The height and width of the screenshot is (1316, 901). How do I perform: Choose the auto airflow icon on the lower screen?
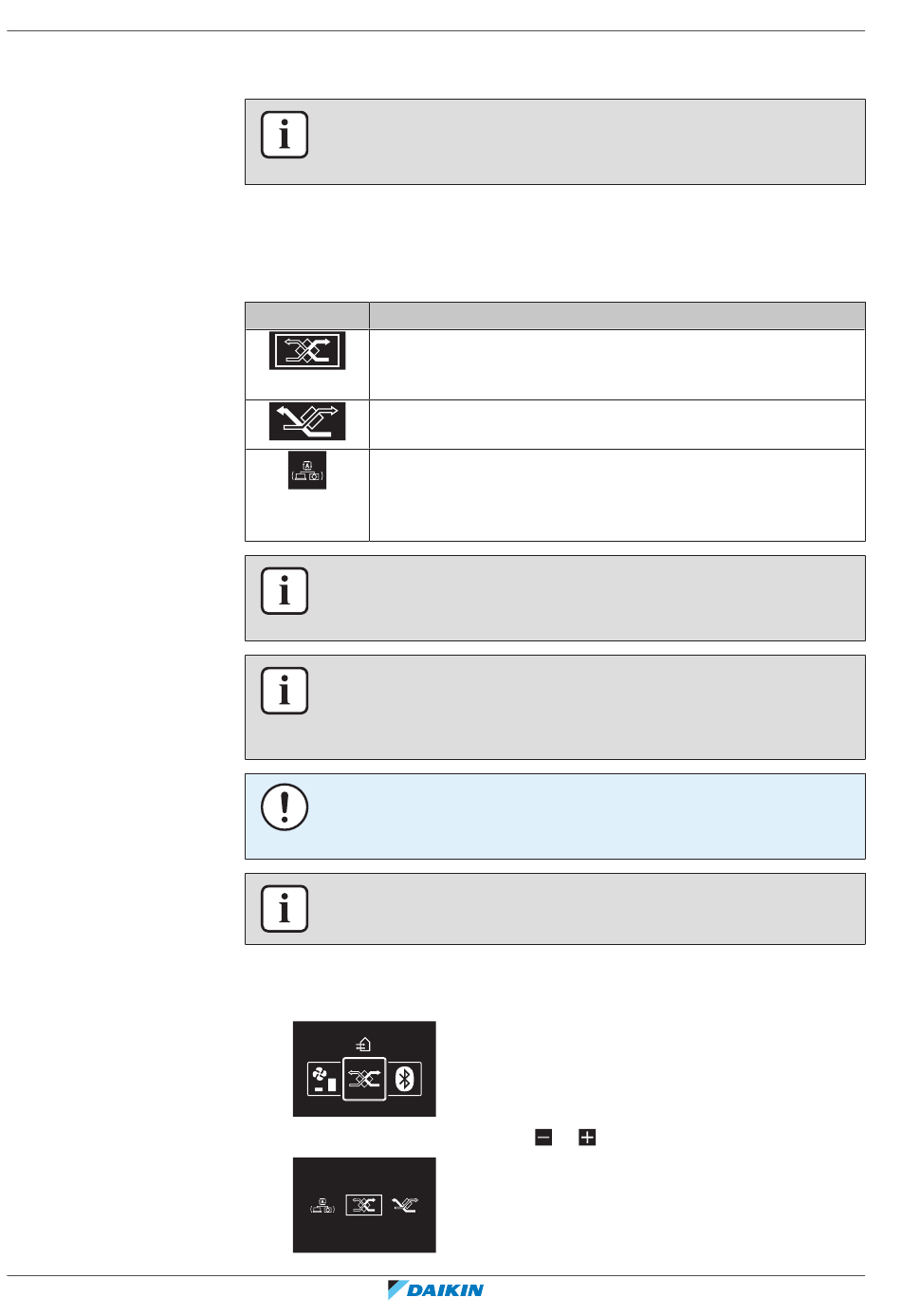(322, 1206)
